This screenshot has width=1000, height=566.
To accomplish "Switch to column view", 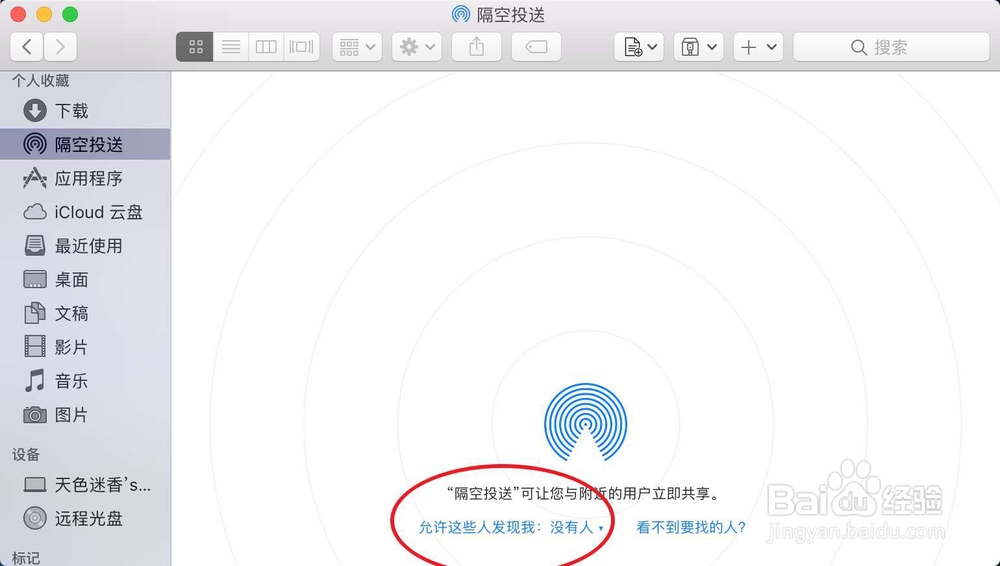I will coord(266,47).
